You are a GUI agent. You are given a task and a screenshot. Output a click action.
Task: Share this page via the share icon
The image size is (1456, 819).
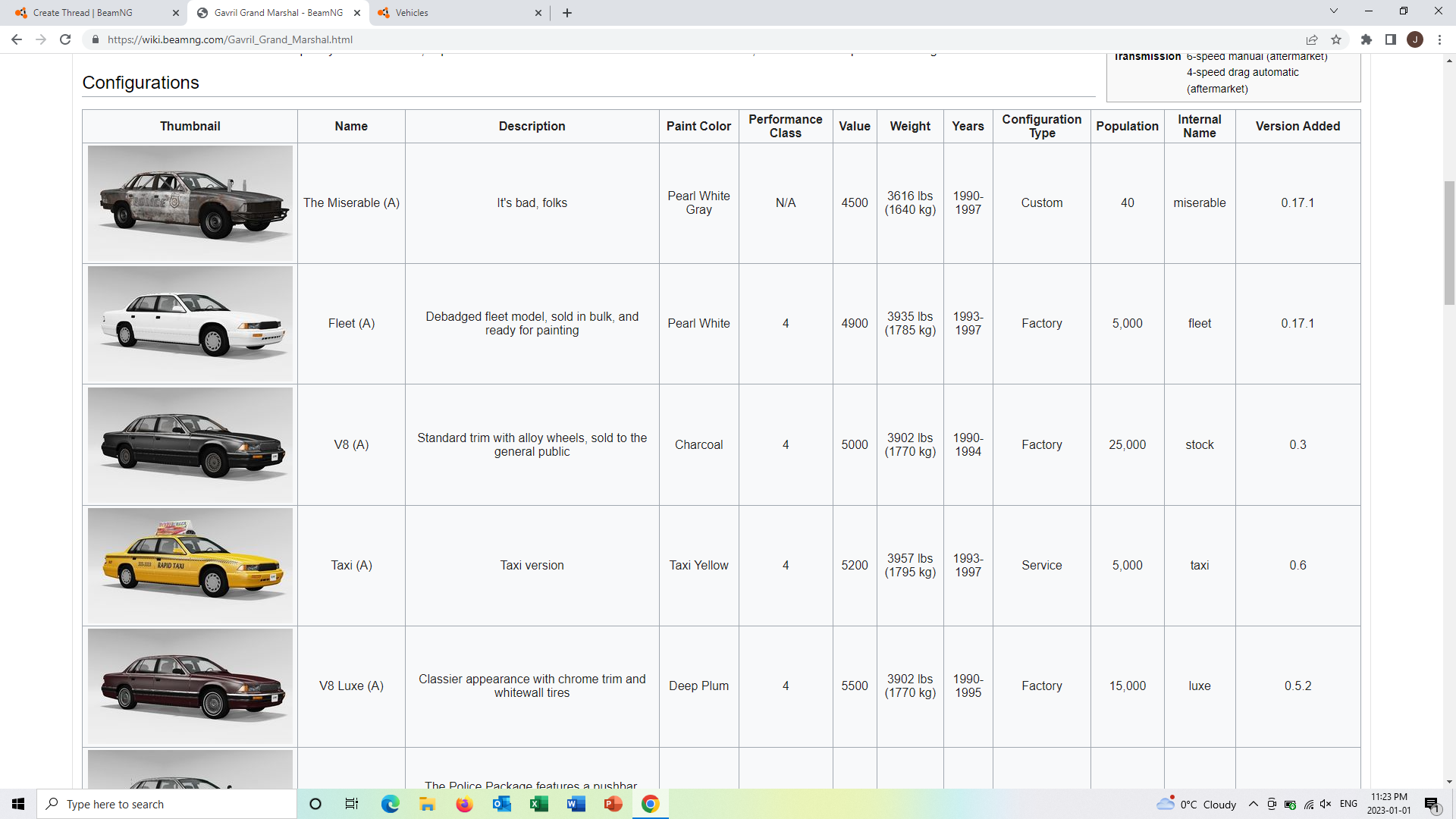(1312, 39)
